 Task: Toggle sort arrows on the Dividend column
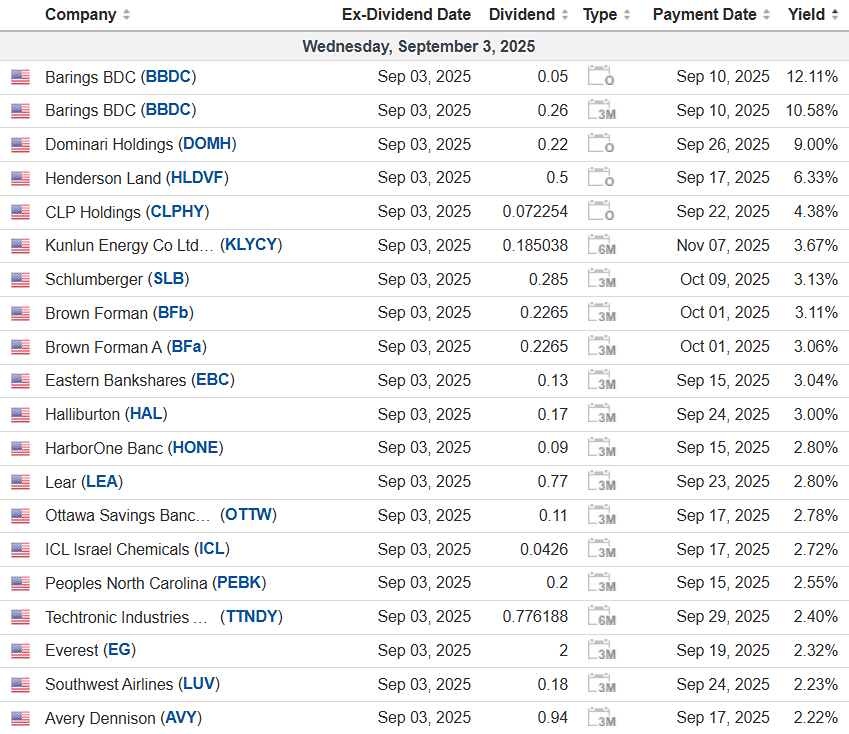(565, 15)
